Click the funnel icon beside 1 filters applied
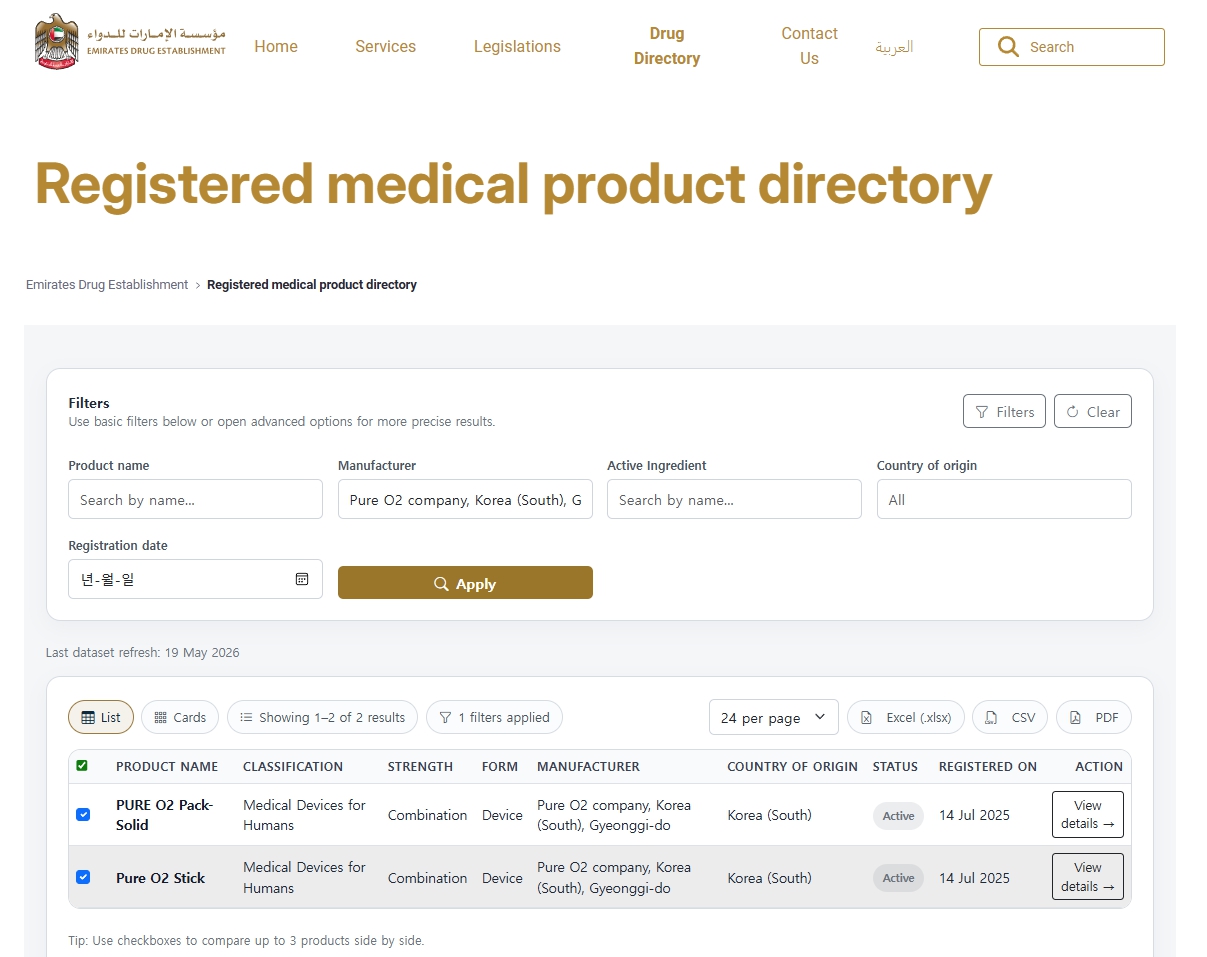1207x957 pixels. click(445, 718)
